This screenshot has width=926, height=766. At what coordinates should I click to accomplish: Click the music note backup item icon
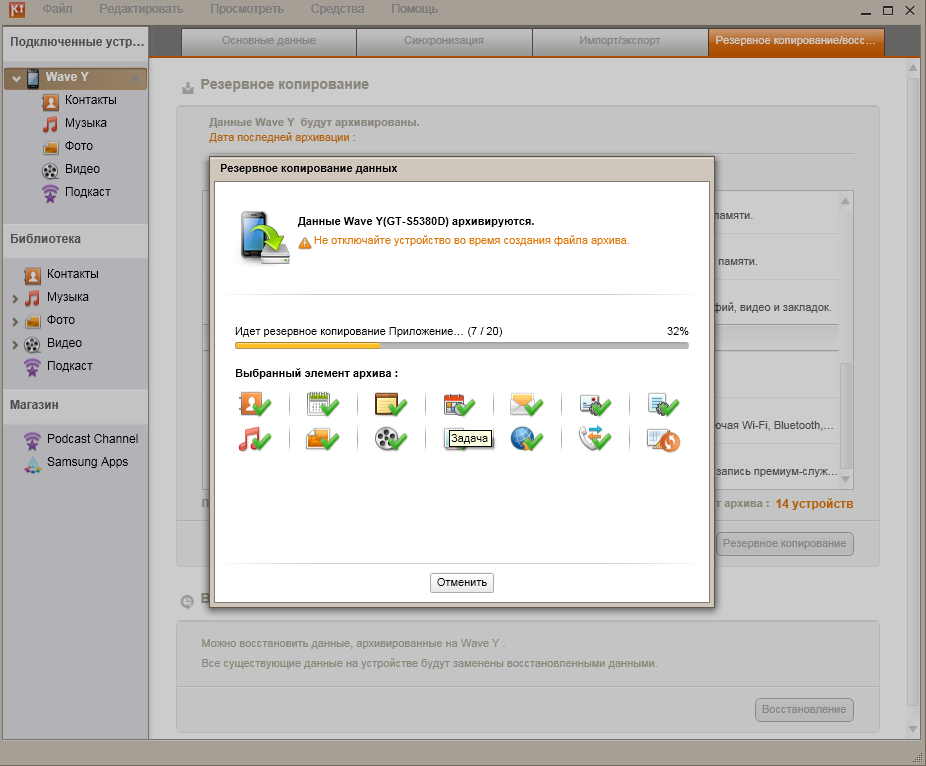click(x=255, y=439)
